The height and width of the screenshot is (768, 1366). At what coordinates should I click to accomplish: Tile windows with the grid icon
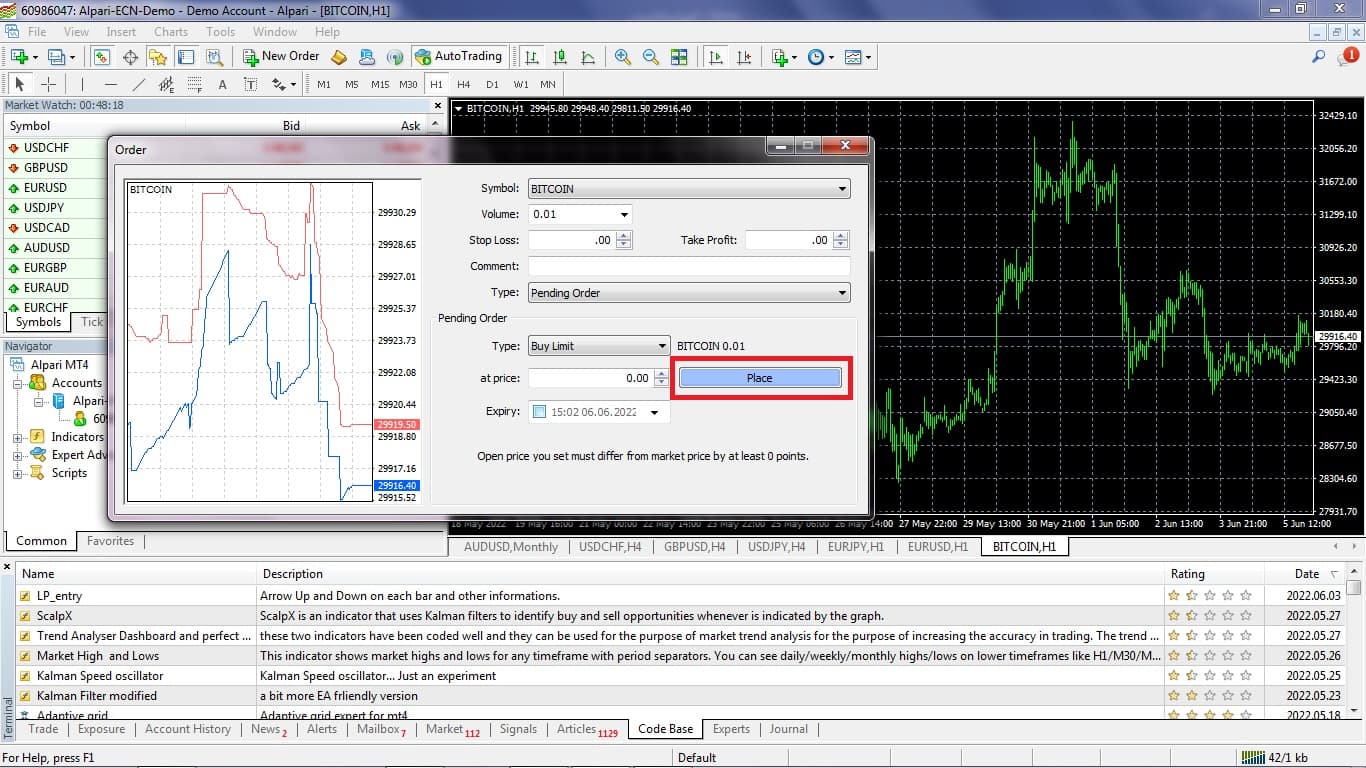coord(679,57)
